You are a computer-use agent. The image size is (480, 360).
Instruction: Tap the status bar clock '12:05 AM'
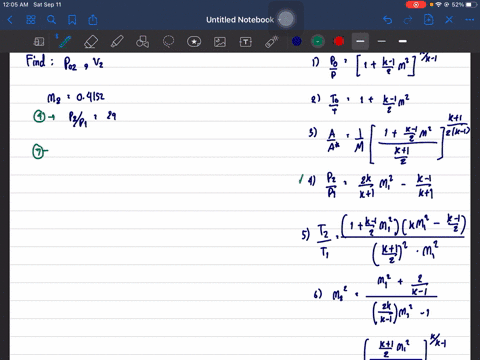[15, 5]
